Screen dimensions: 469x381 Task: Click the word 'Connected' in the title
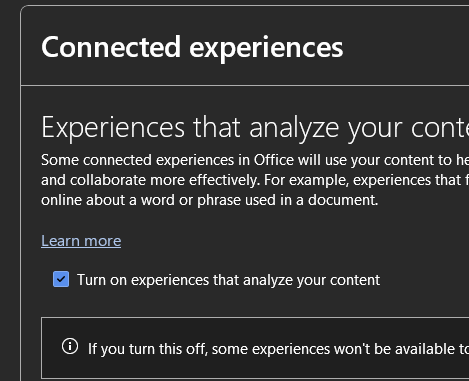point(111,47)
